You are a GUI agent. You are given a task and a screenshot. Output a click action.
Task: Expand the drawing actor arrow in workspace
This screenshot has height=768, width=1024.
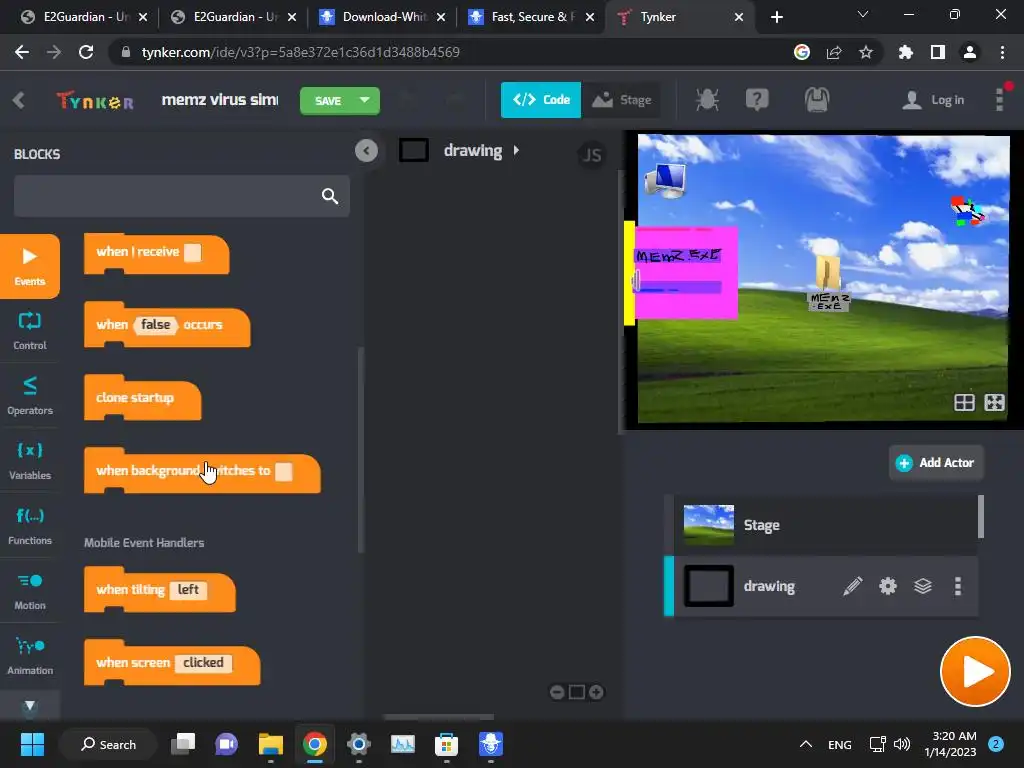516,150
